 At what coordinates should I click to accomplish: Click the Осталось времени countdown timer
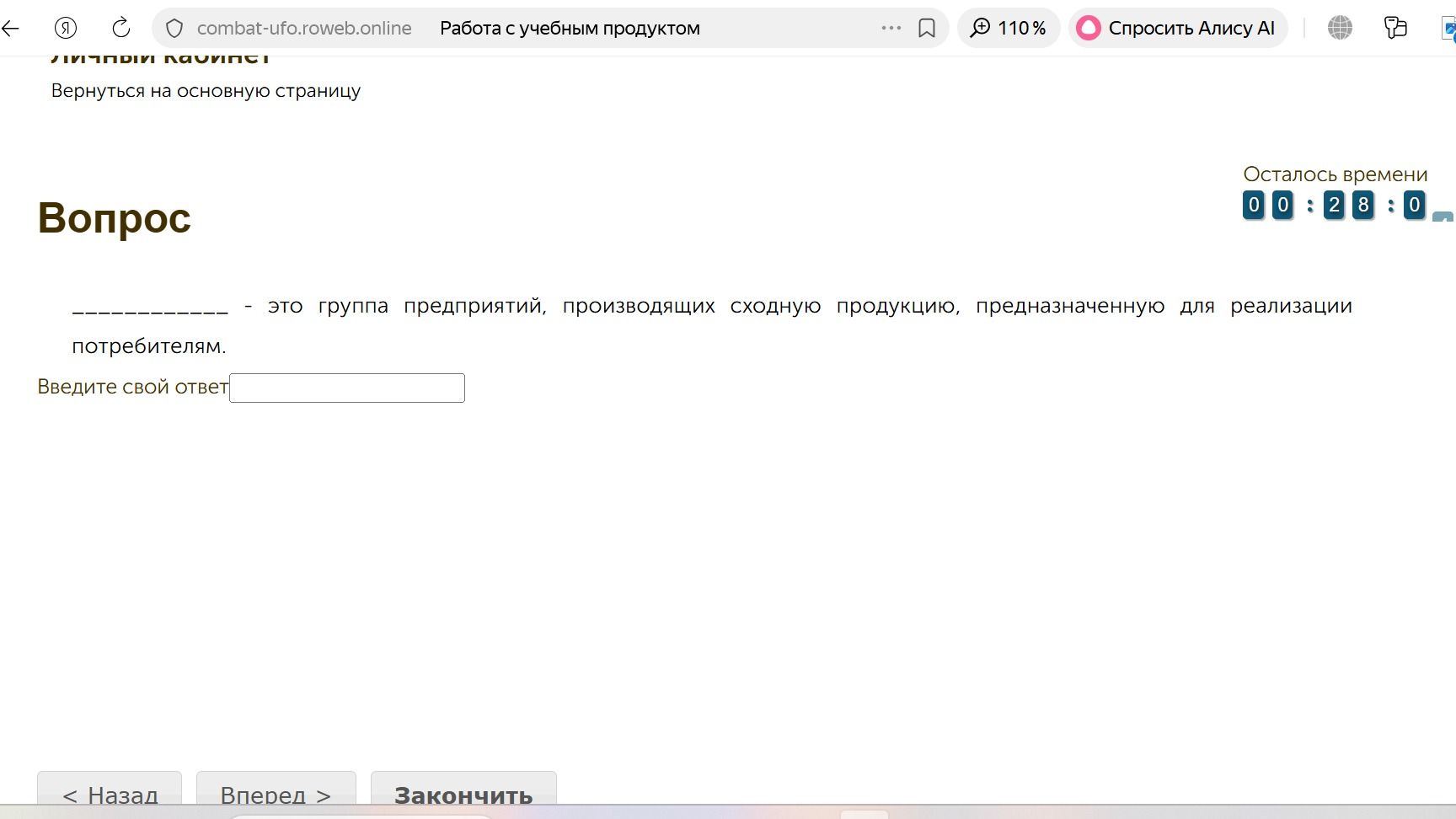[1335, 205]
